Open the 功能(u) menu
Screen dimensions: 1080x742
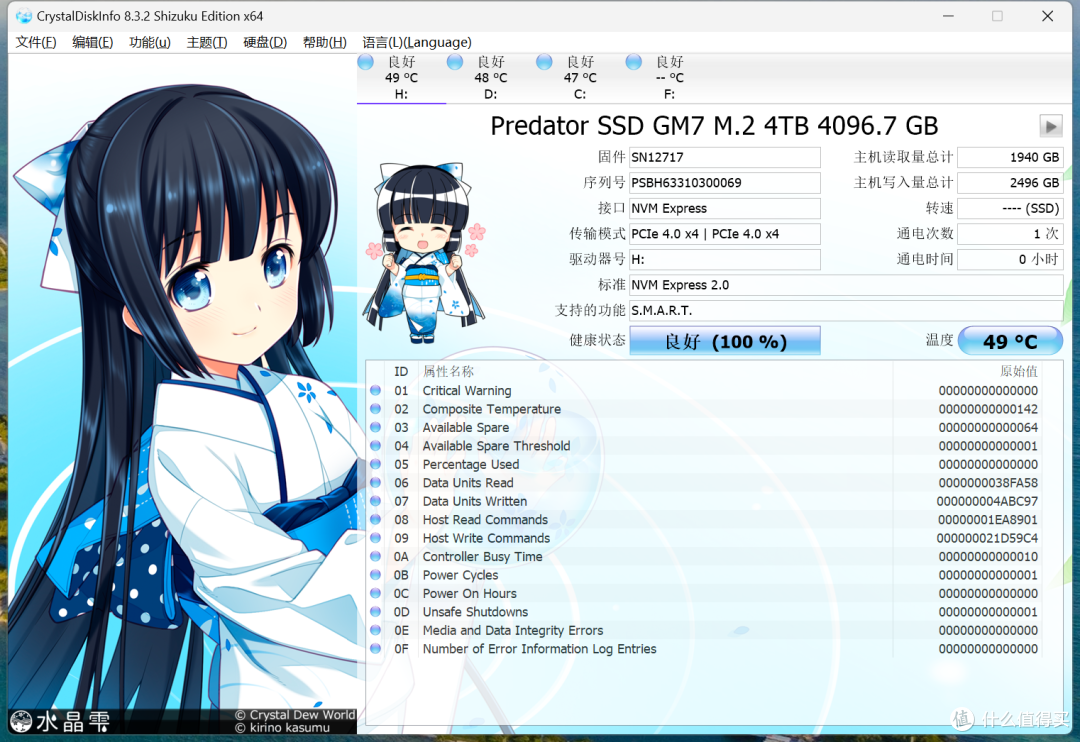coord(149,42)
